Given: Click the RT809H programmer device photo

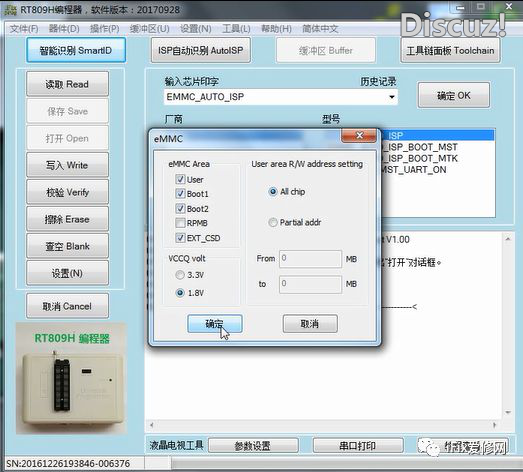Looking at the screenshot, I should tap(71, 378).
